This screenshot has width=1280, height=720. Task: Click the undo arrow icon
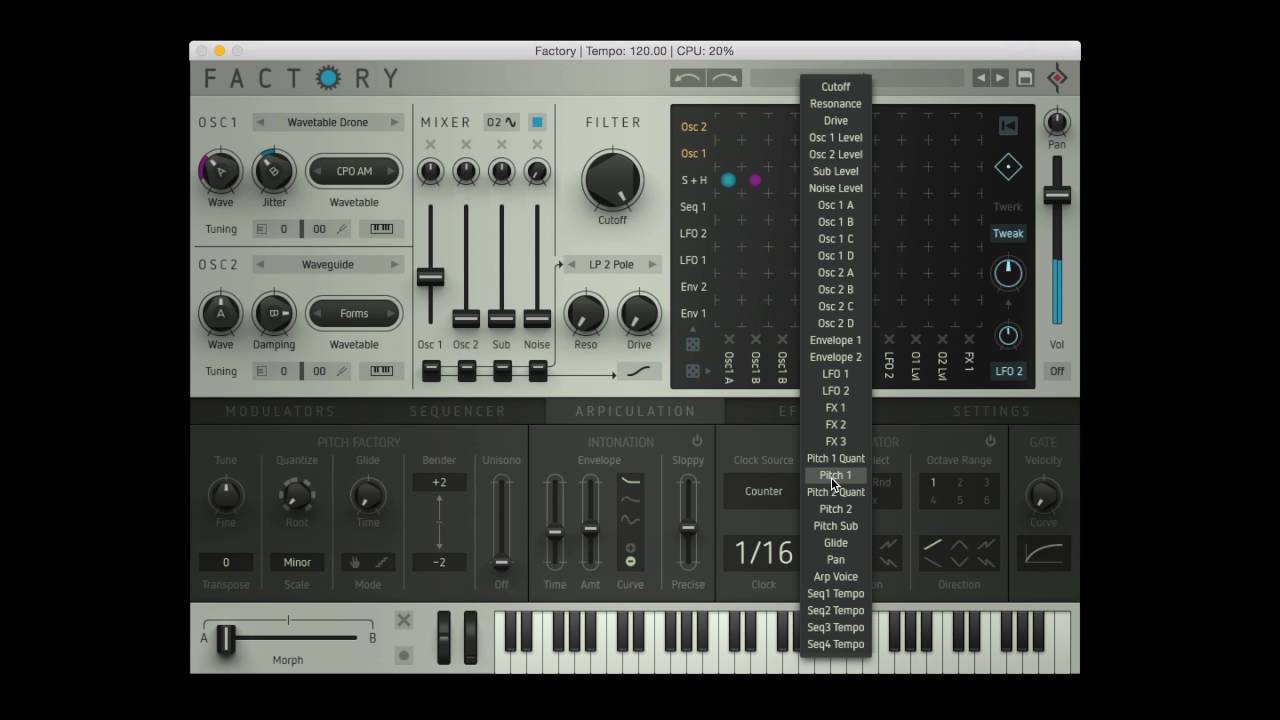(x=688, y=78)
